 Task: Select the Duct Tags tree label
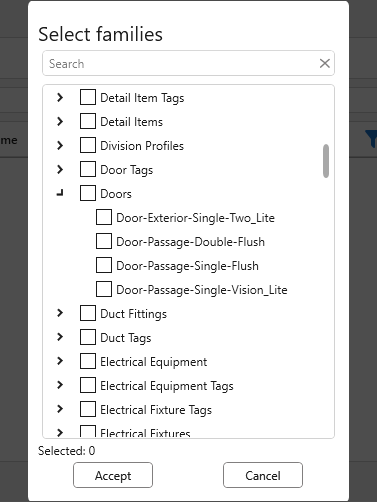tap(126, 338)
